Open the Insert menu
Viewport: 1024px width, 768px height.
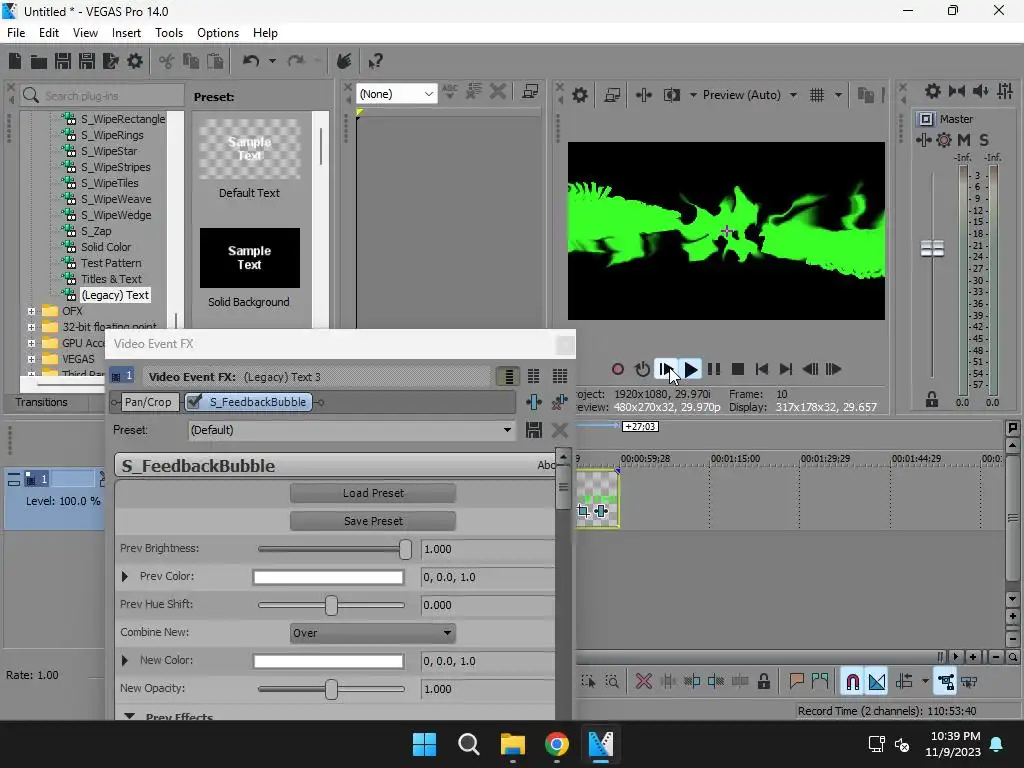(126, 33)
